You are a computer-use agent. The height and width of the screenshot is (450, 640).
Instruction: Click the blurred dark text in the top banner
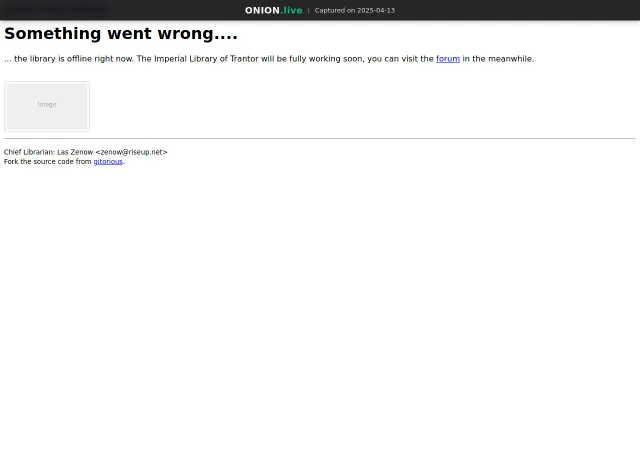click(x=55, y=9)
